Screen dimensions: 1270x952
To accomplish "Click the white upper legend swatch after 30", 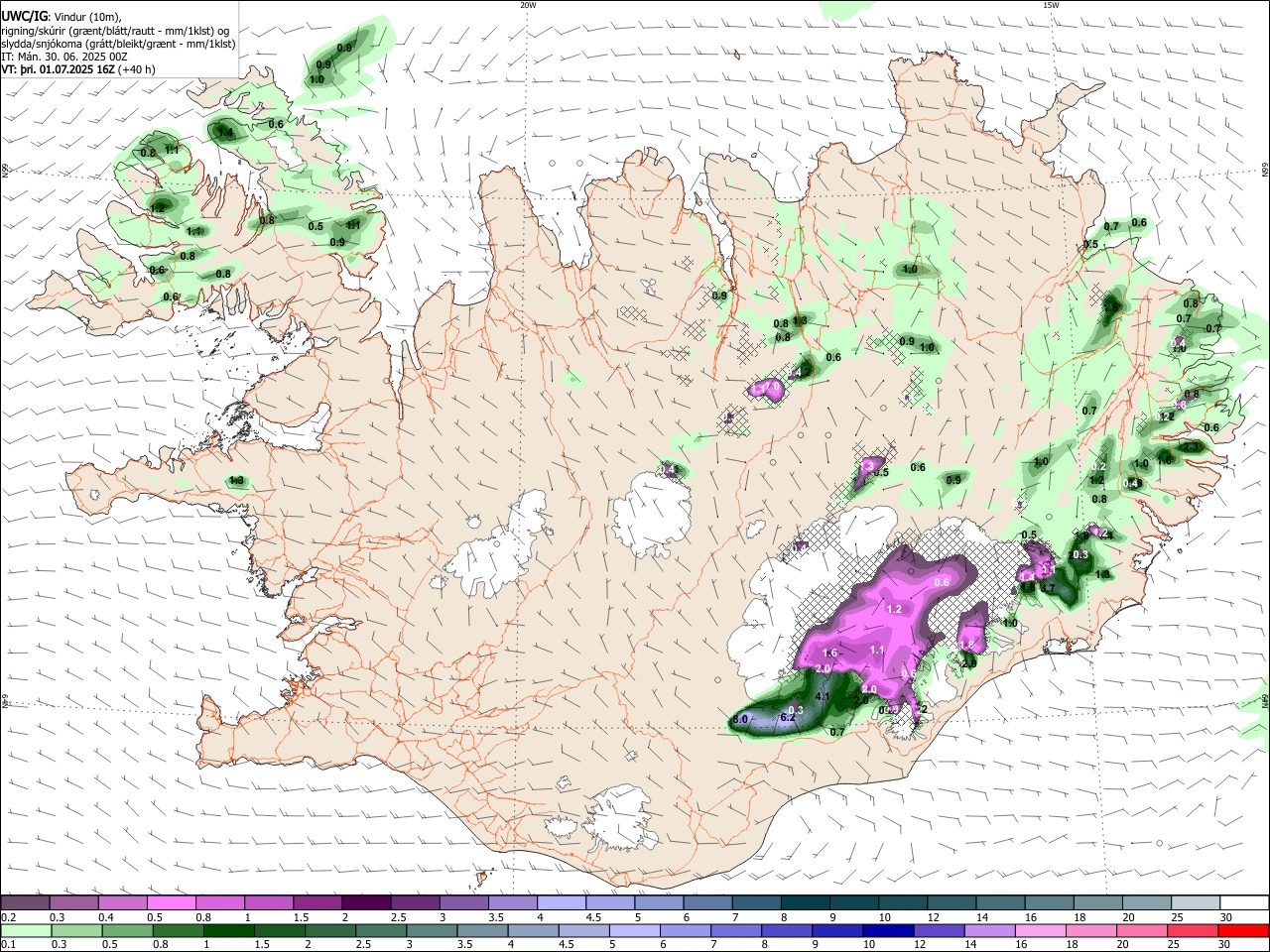I will (1244, 902).
